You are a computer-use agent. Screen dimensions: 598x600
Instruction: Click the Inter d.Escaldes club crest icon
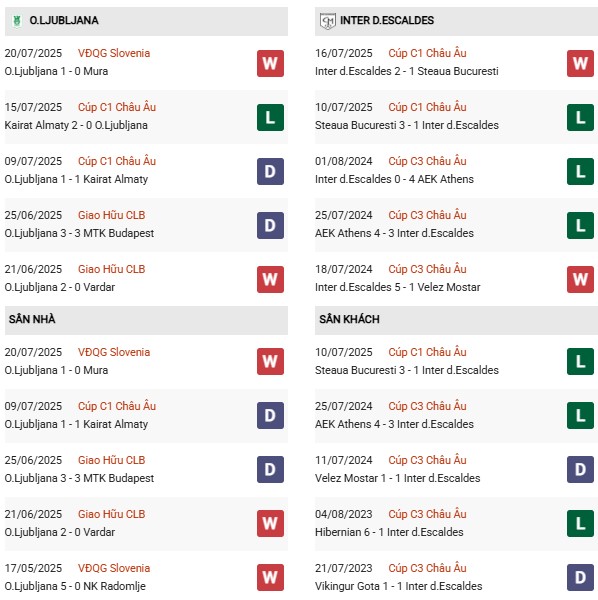point(328,21)
